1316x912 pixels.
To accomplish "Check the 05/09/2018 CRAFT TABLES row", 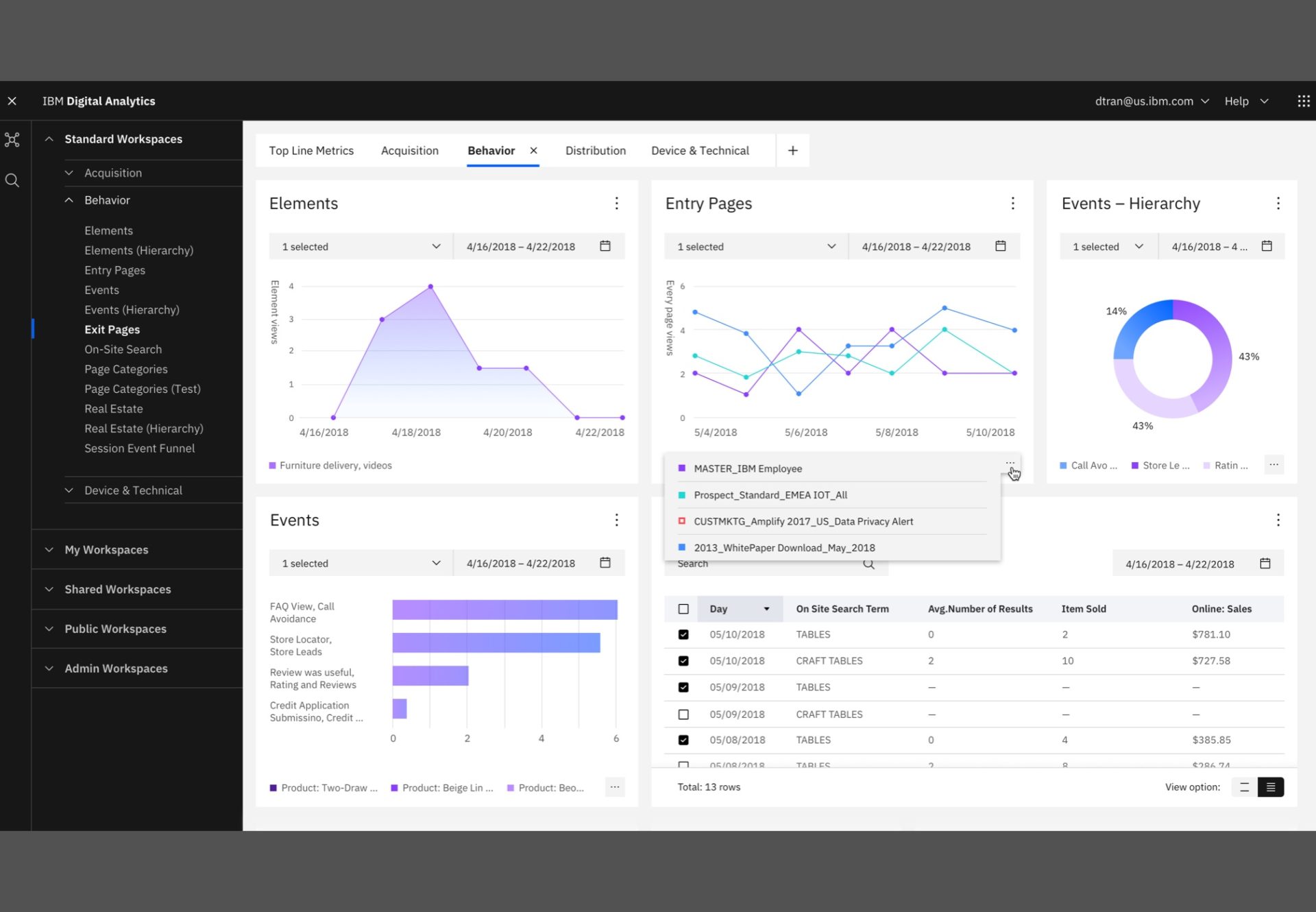I will coord(683,715).
